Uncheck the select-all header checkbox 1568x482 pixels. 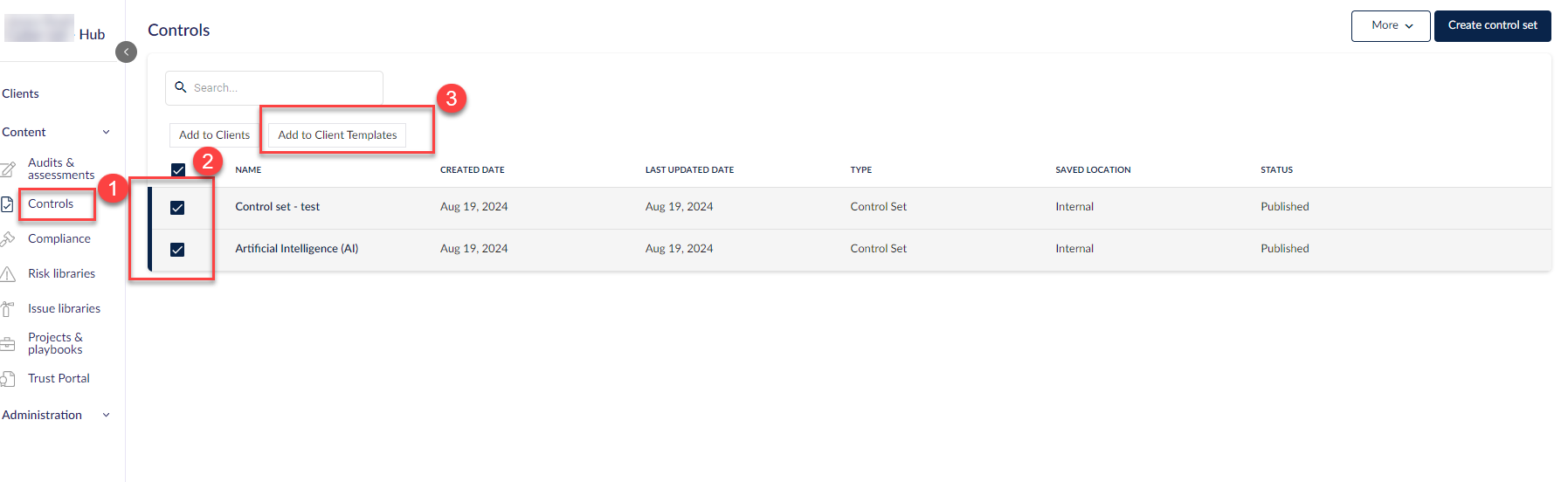pos(178,169)
